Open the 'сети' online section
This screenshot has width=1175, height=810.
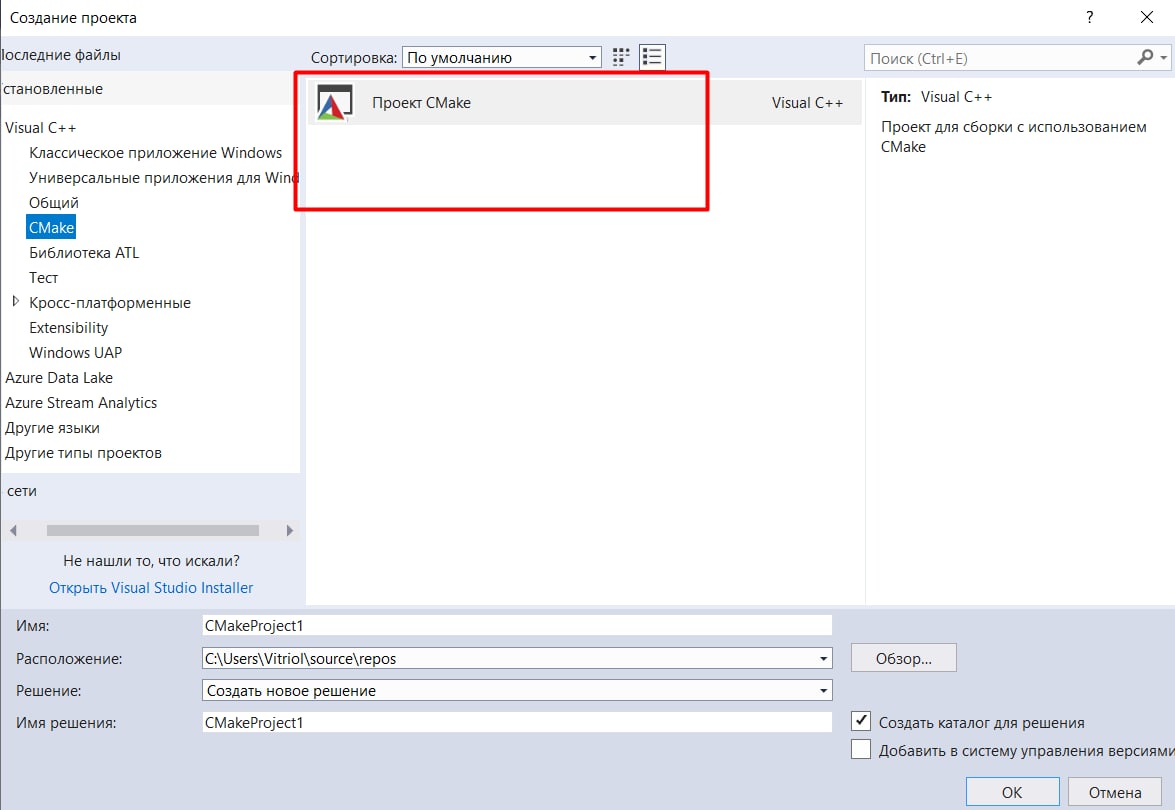(22, 491)
